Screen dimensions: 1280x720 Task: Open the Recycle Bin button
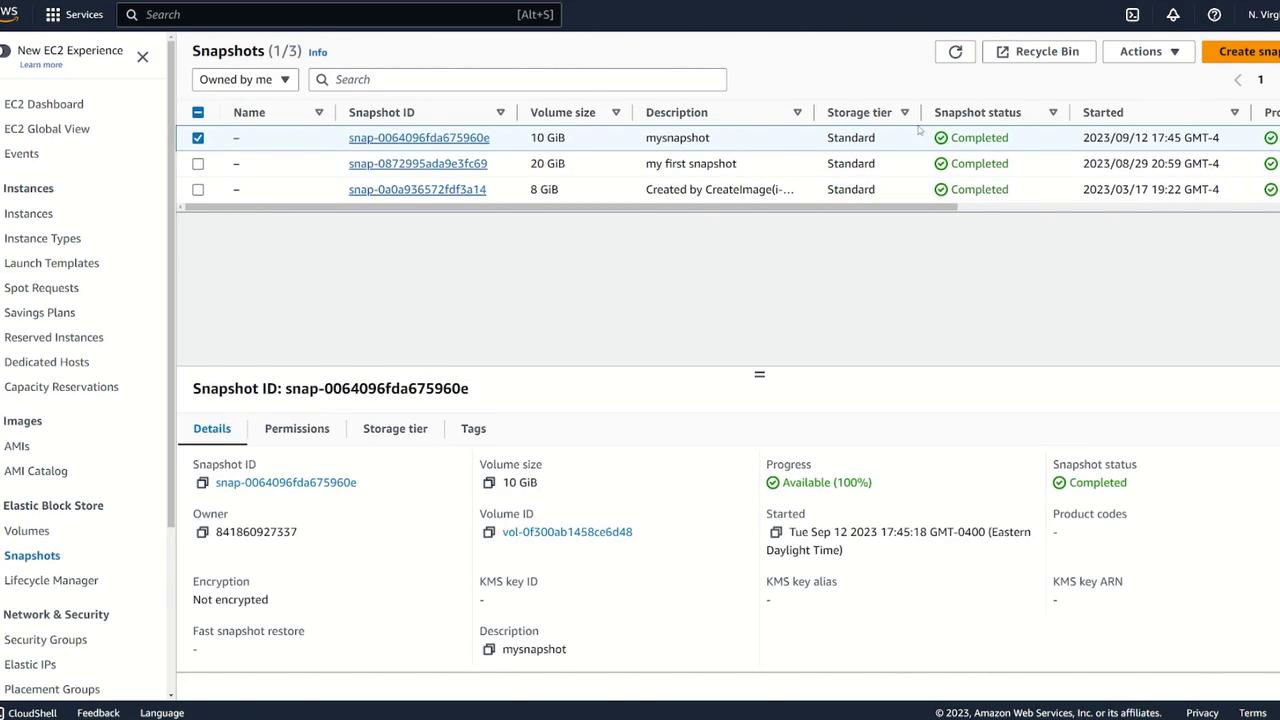point(1037,52)
